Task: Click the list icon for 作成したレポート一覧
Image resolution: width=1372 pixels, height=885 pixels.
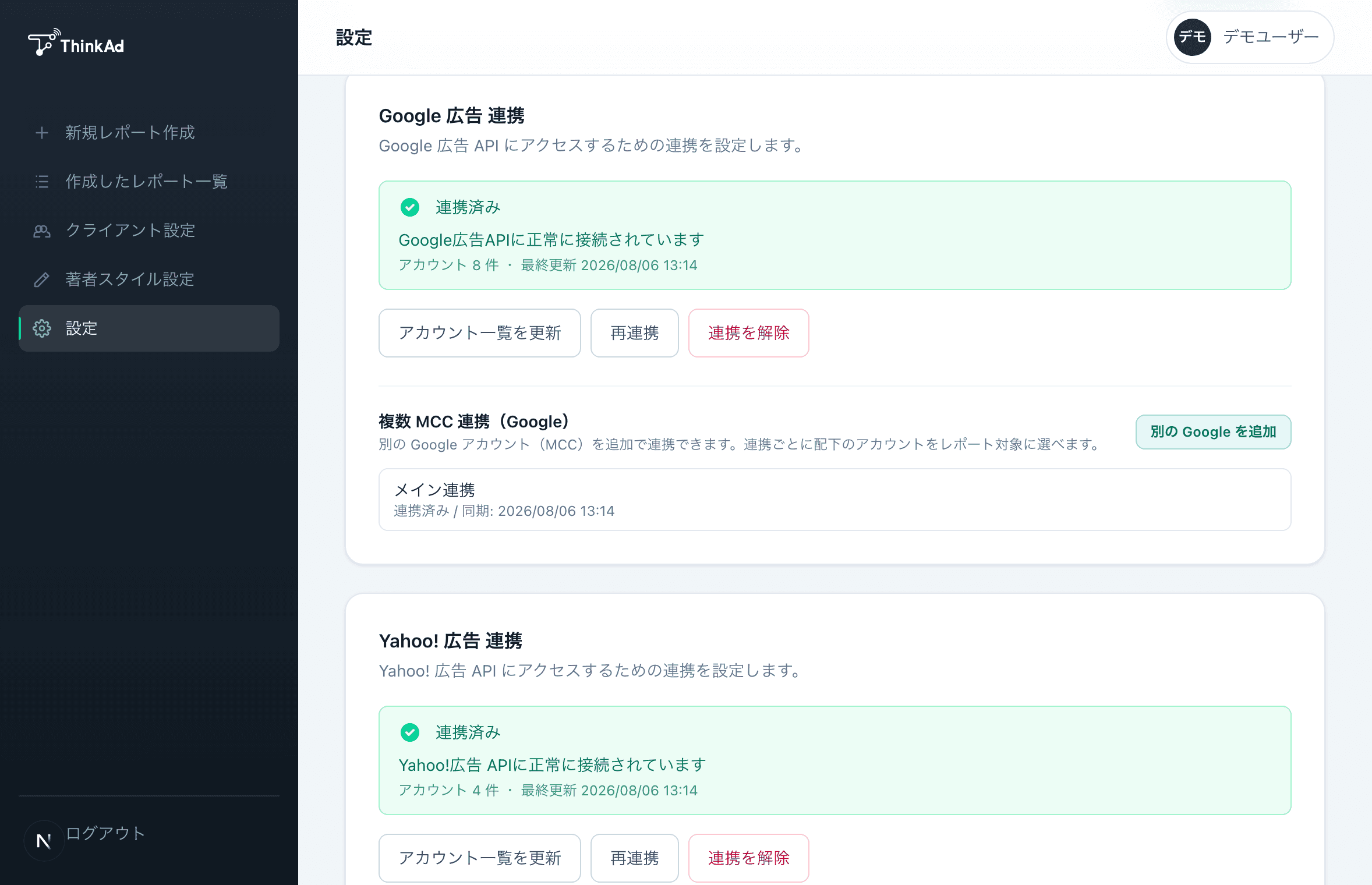Action: 42,182
